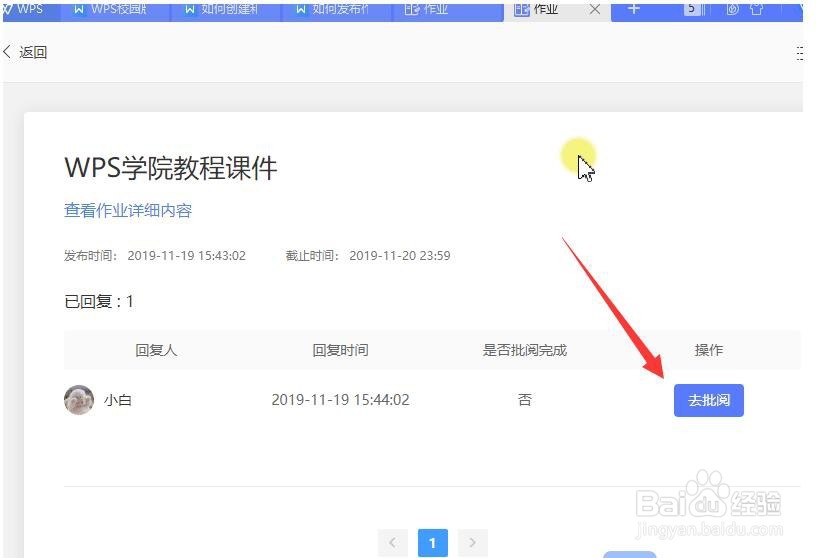Switch to the WPS校园 document tab
829x558 pixels.
115,10
